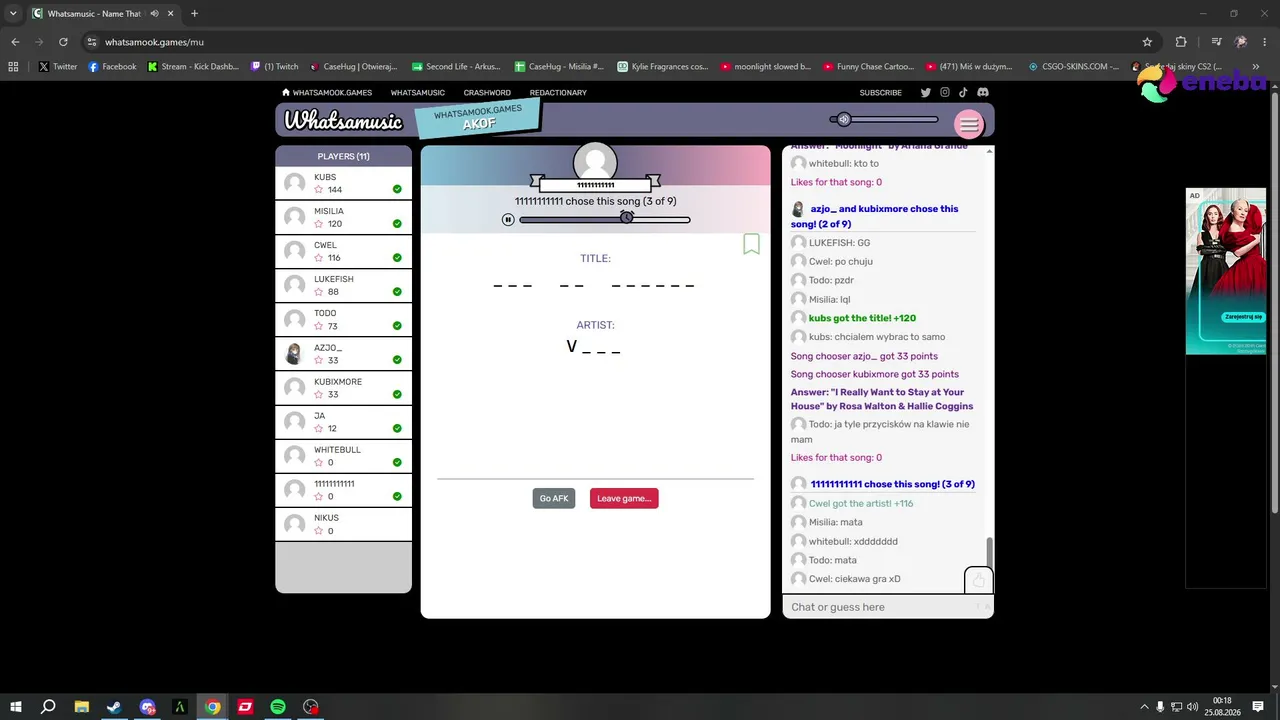
Task: Mute the tab via speaker icon
Action: click(x=153, y=14)
